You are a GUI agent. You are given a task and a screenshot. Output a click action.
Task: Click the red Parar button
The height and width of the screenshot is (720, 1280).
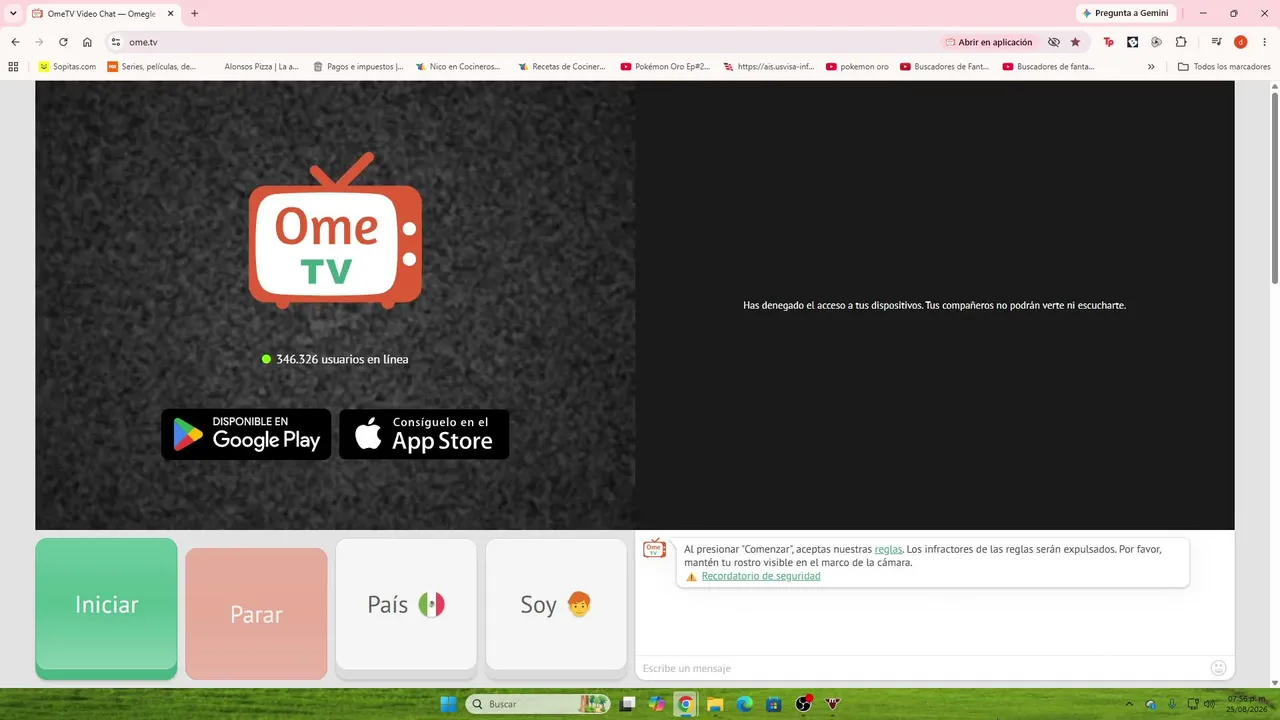256,614
